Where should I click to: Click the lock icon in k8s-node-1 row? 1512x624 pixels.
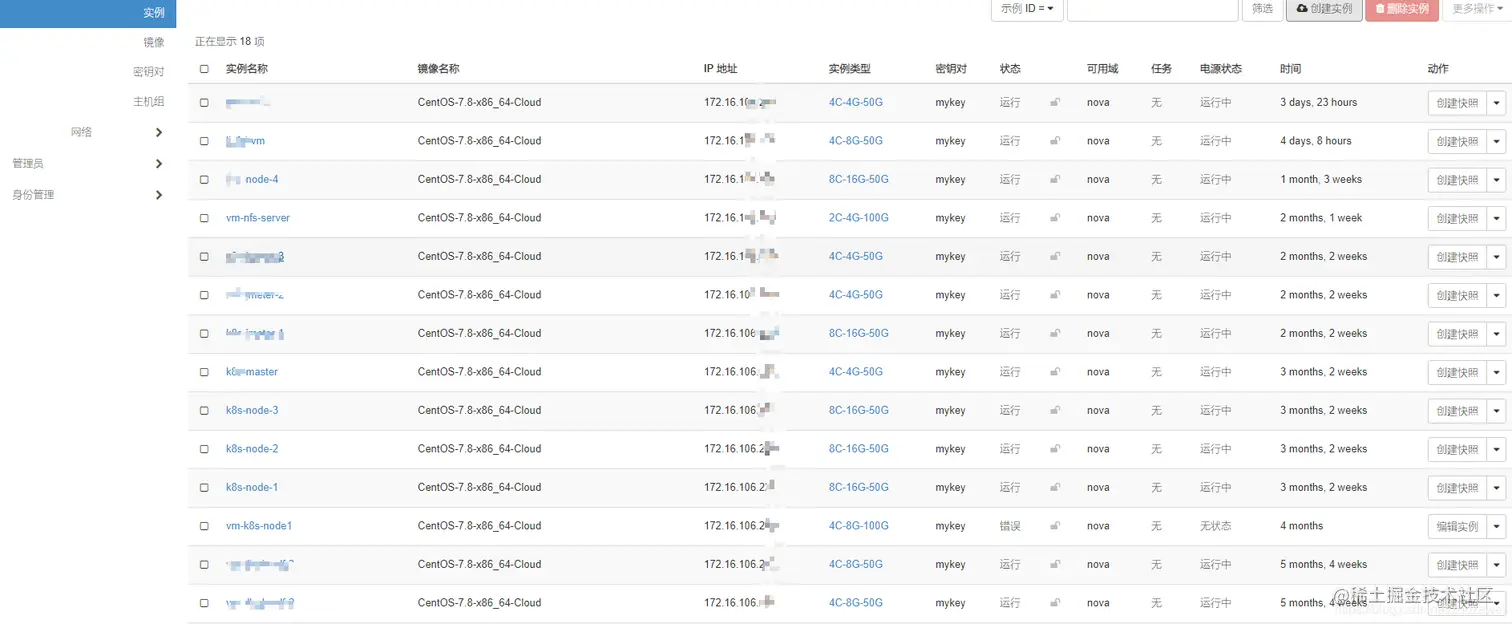point(1055,488)
